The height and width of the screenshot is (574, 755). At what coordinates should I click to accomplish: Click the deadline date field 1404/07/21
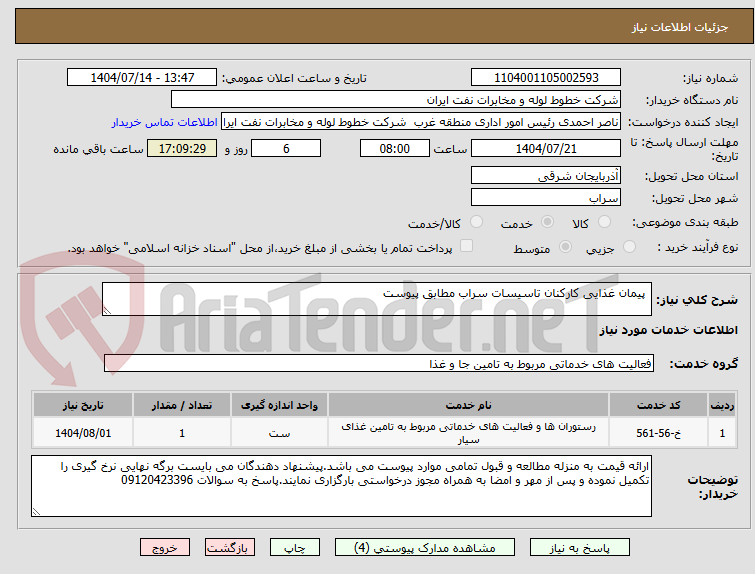[546, 148]
